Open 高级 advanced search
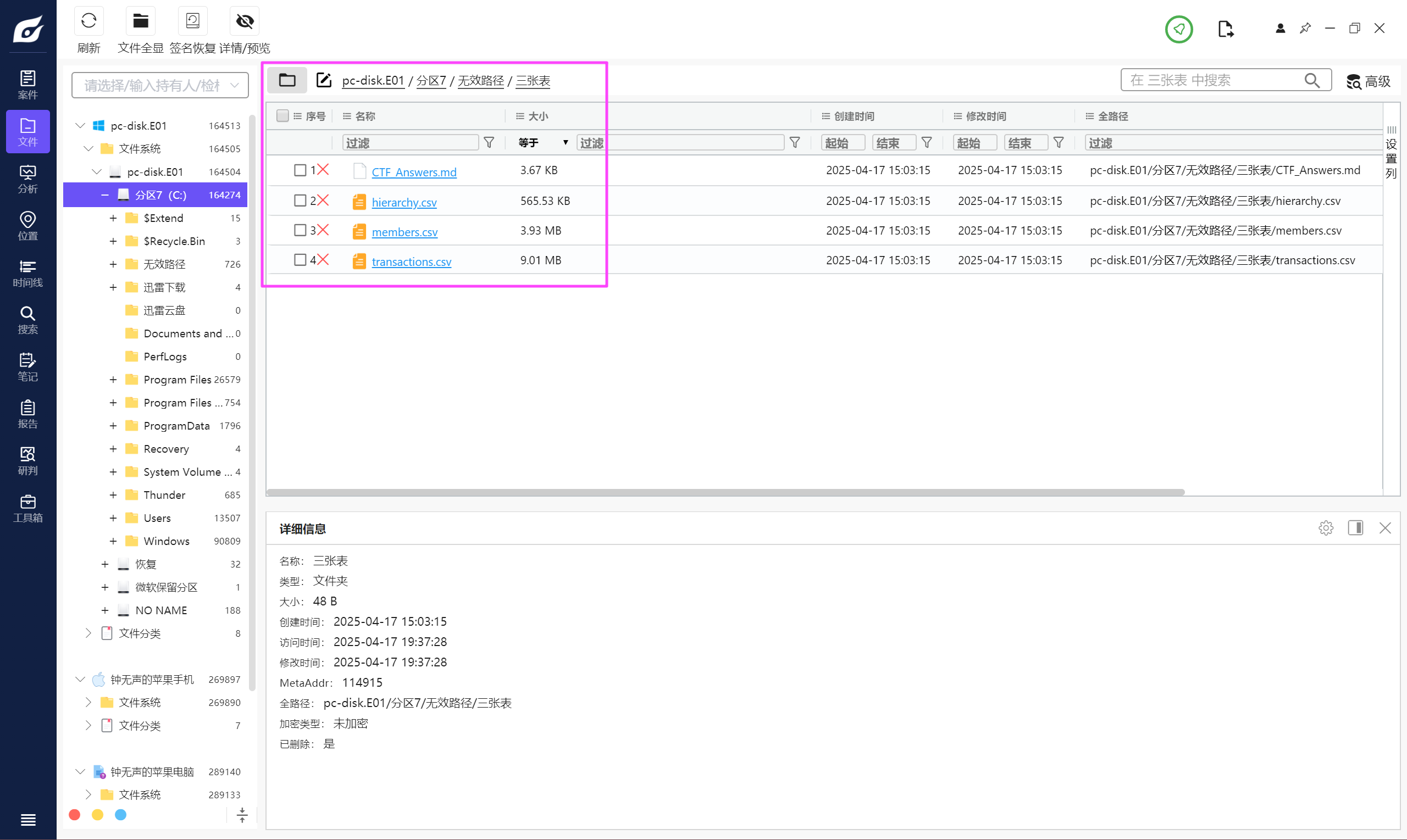The height and width of the screenshot is (840, 1407). pos(1368,81)
